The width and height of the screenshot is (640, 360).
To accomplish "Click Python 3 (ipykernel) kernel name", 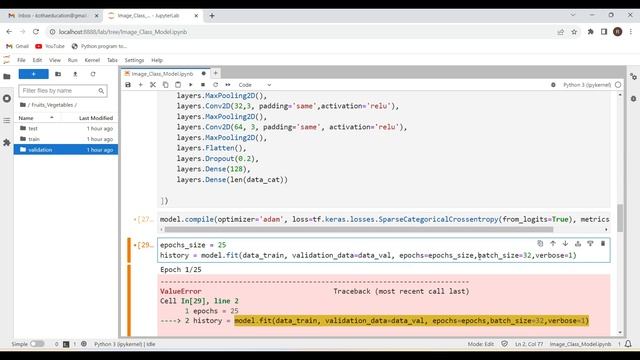I will point(587,85).
